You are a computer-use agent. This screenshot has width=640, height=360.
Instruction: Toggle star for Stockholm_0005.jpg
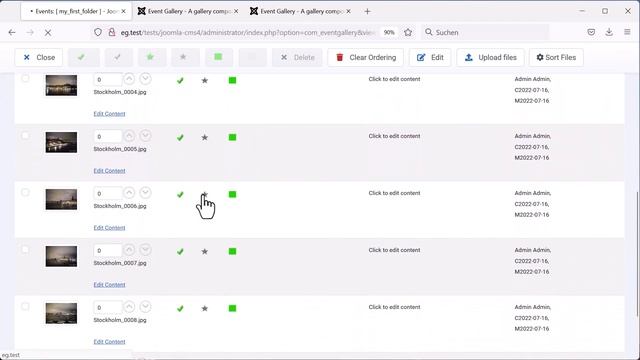pos(205,138)
